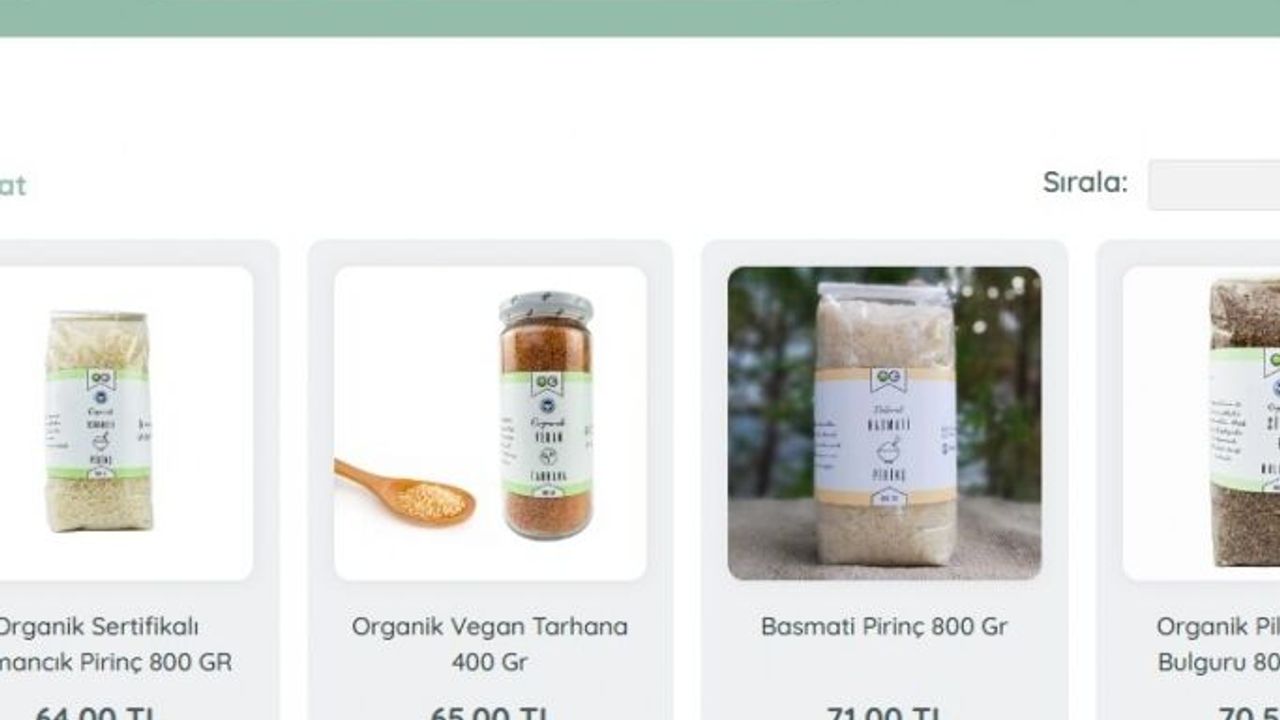Open the Organik Pilavlık Bulguru title link

pyautogui.click(x=1218, y=644)
